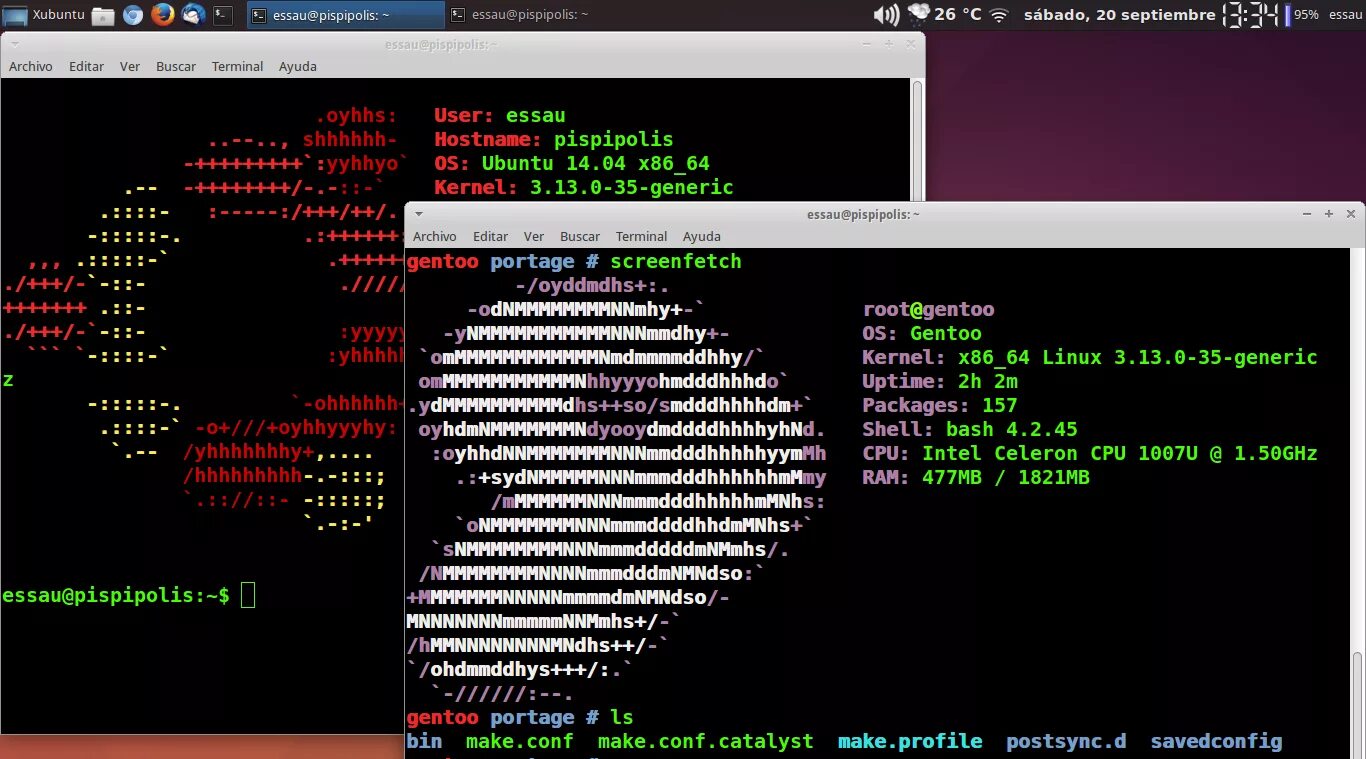
Task: Click the digital clock showing 3:34
Action: tap(1252, 15)
